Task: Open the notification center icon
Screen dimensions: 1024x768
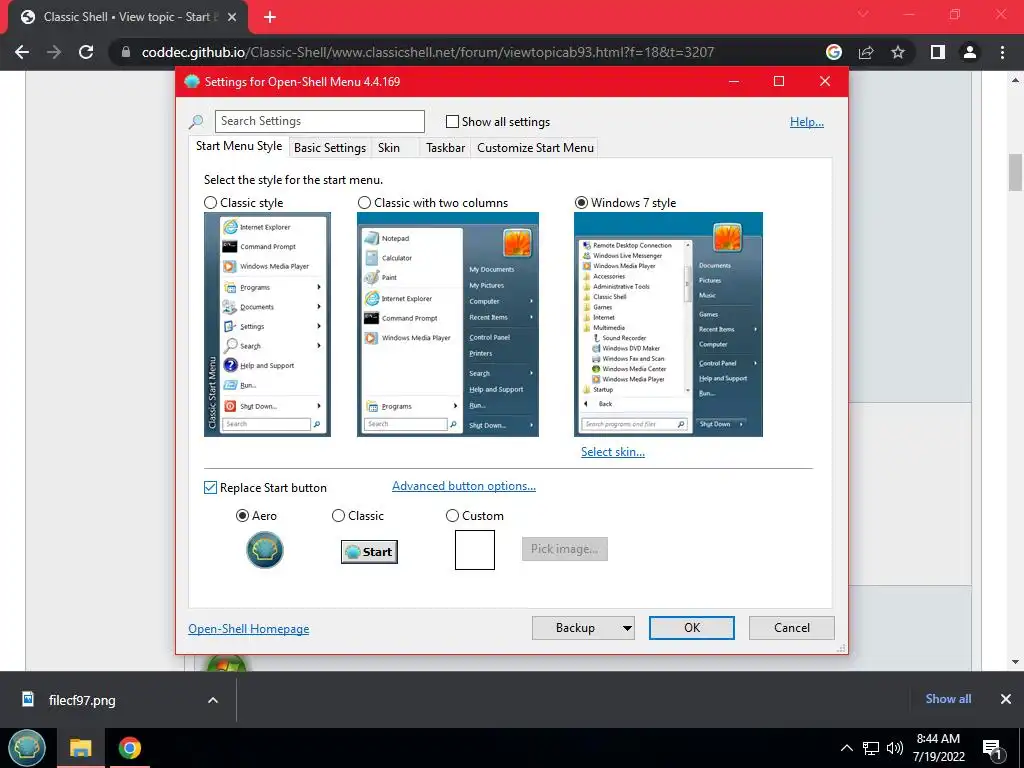Action: tap(992, 750)
